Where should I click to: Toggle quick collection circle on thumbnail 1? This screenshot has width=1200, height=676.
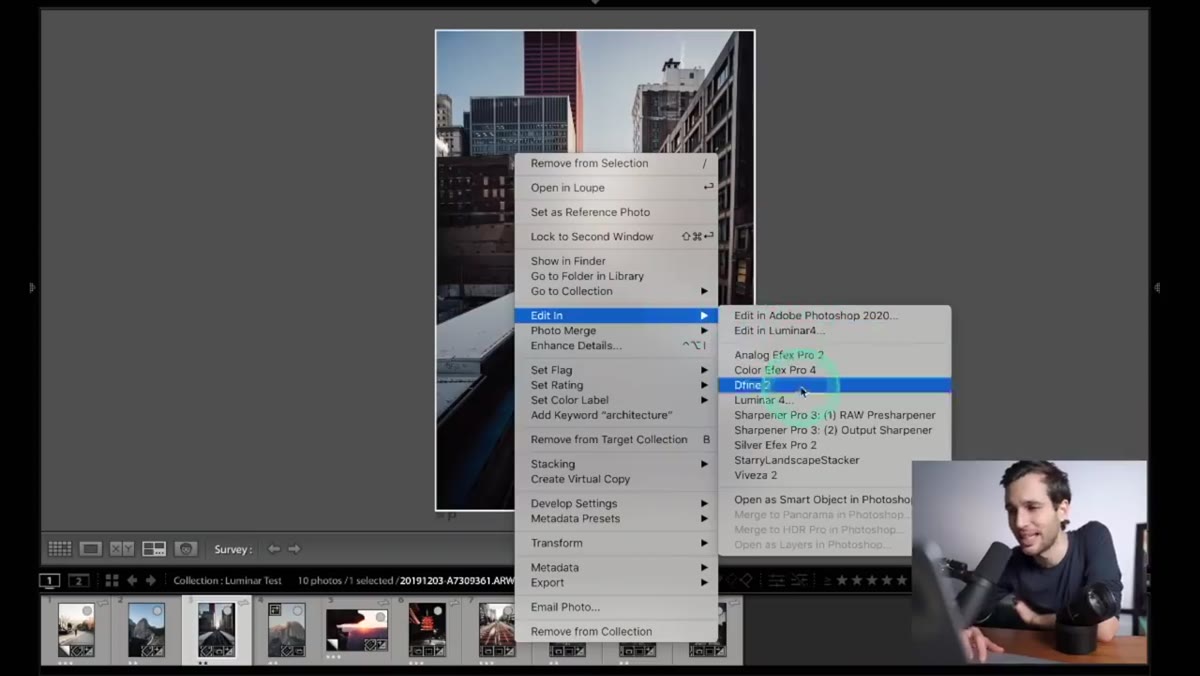[x=87, y=610]
